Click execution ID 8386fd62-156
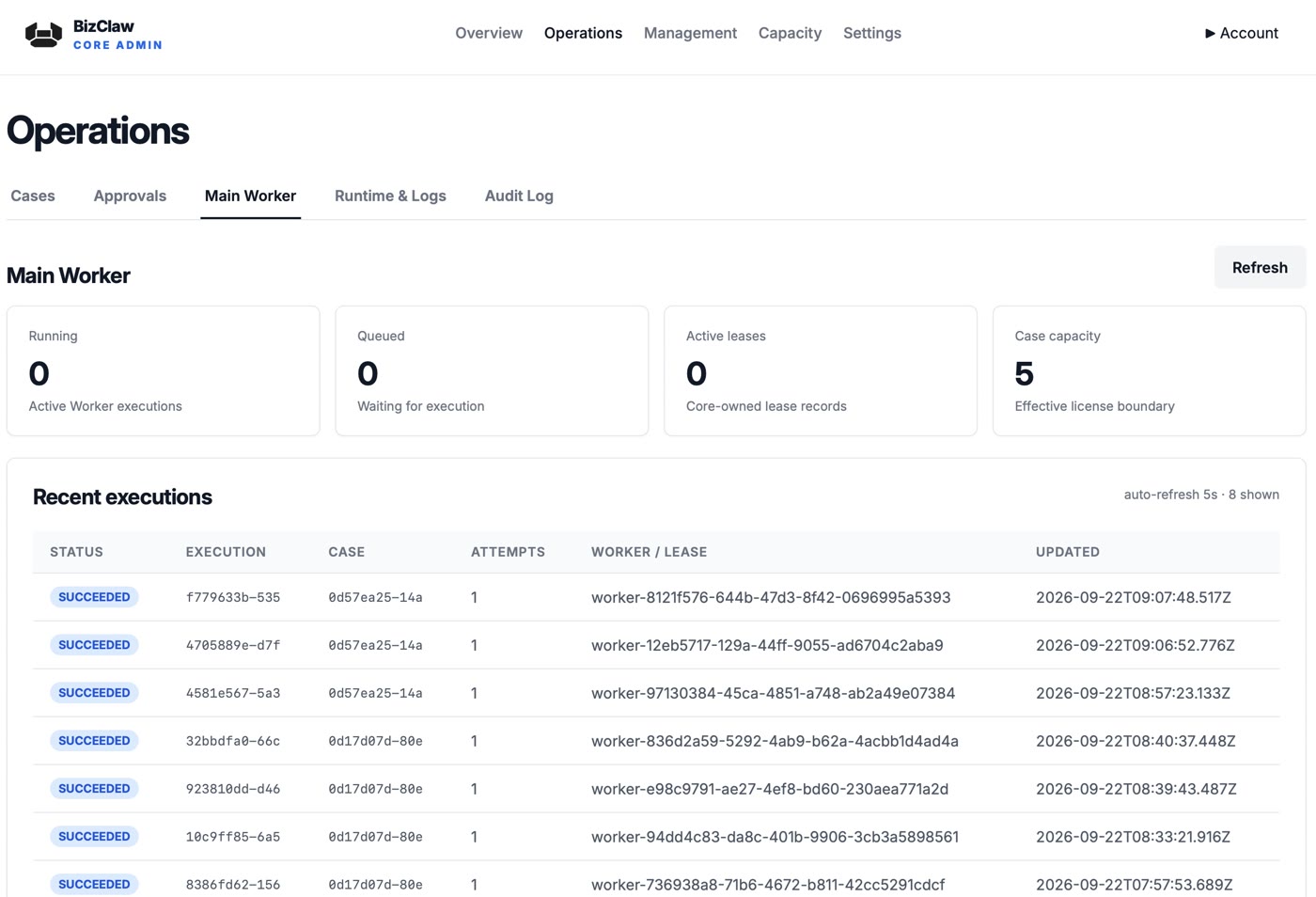This screenshot has width=1316, height=897. pos(233,885)
